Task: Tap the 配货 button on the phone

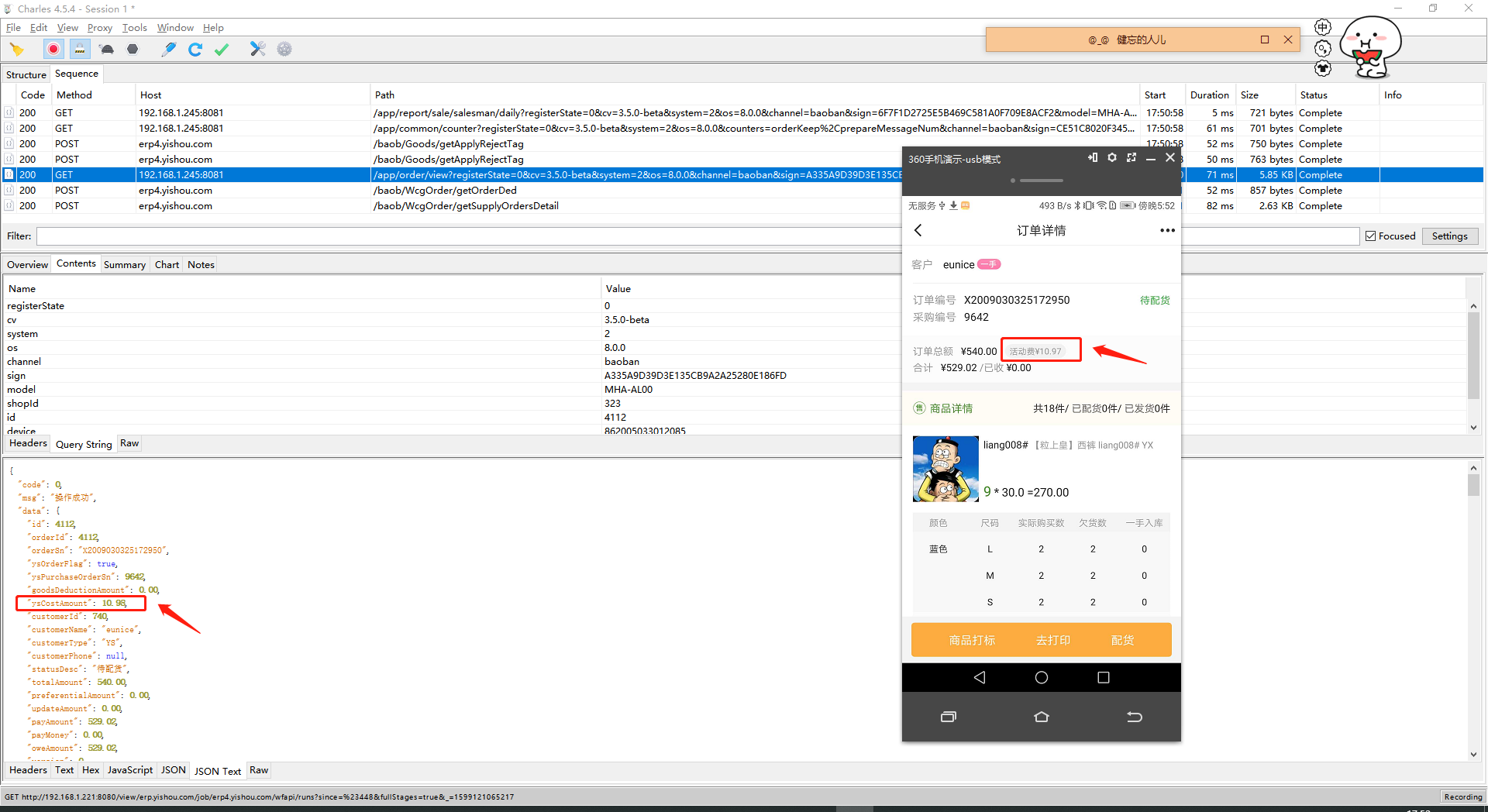Action: coord(1122,640)
